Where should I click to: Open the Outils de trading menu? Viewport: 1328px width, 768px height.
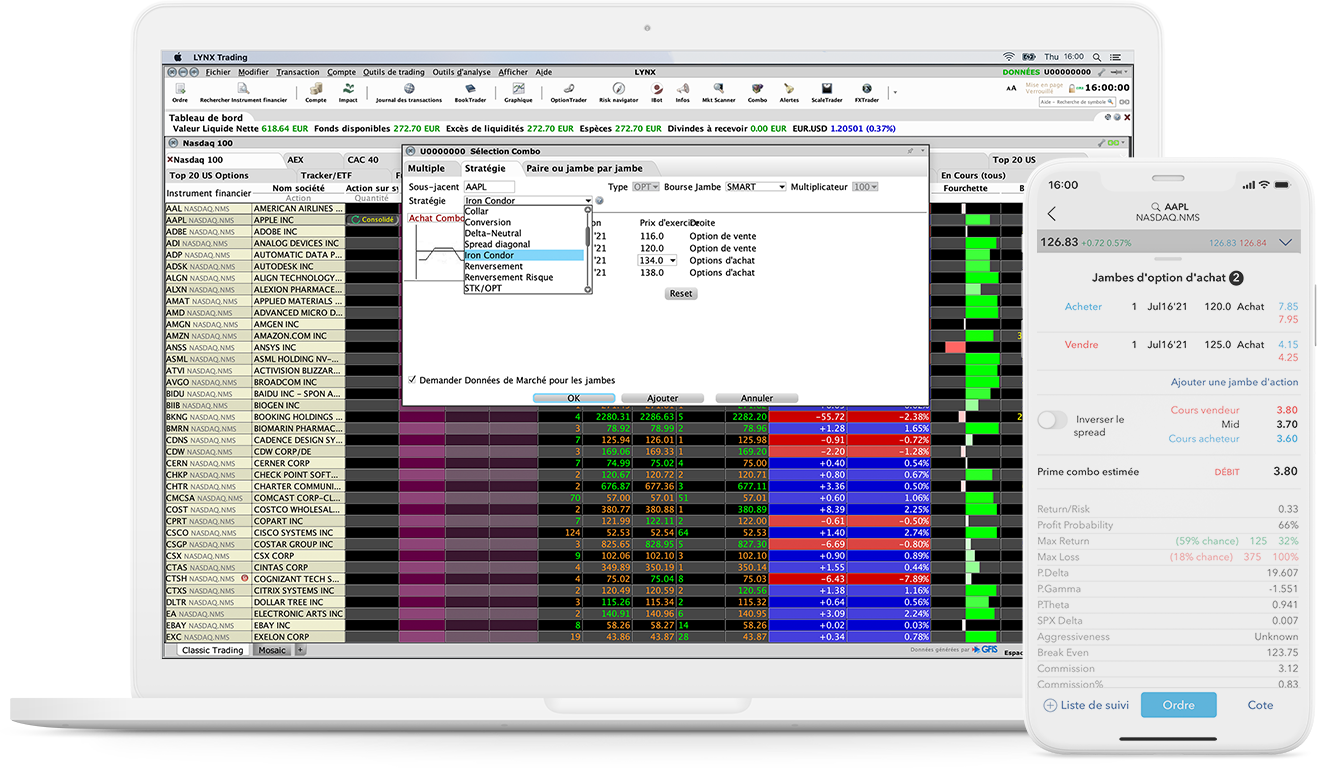[394, 72]
